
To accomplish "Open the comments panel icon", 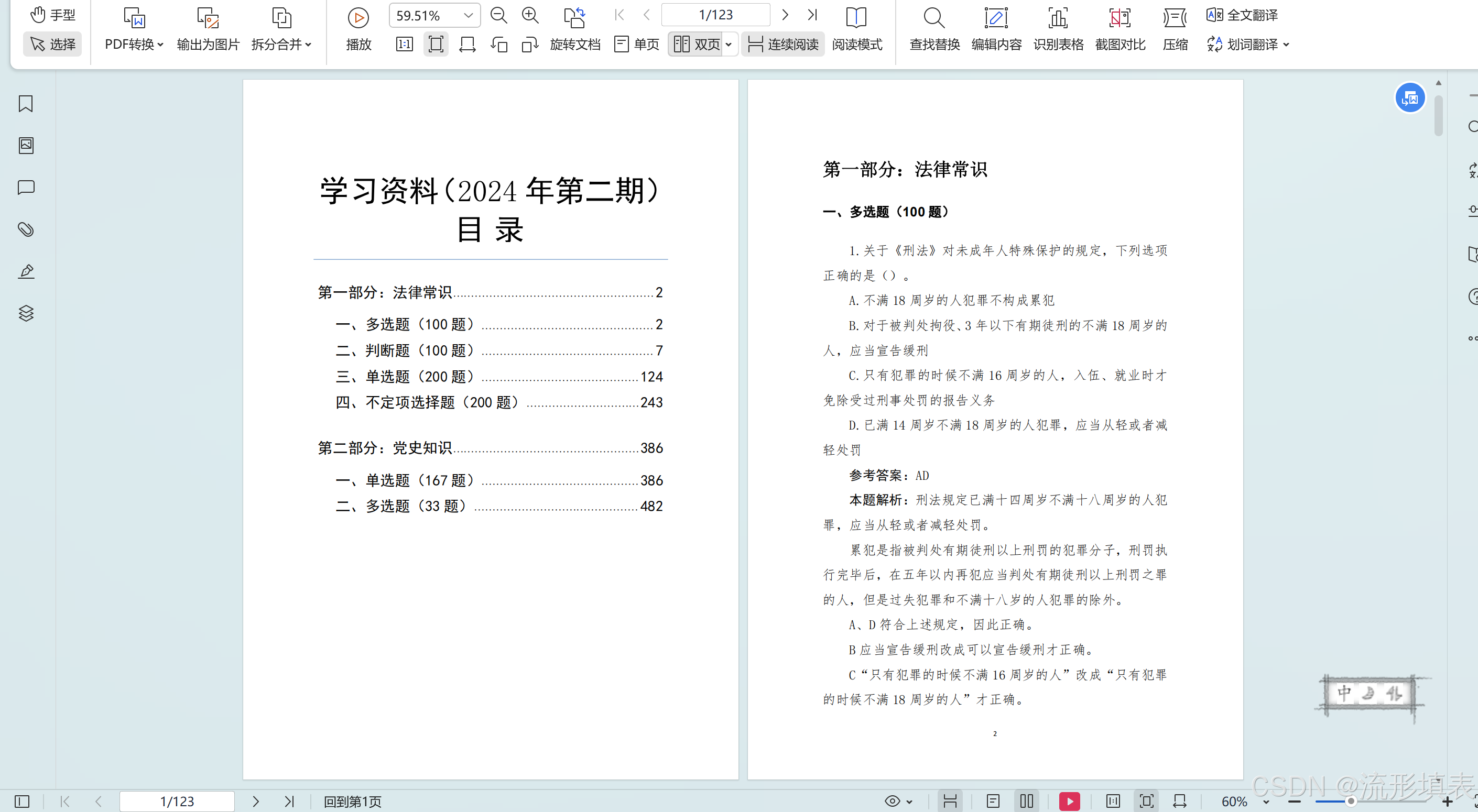I will [x=26, y=188].
